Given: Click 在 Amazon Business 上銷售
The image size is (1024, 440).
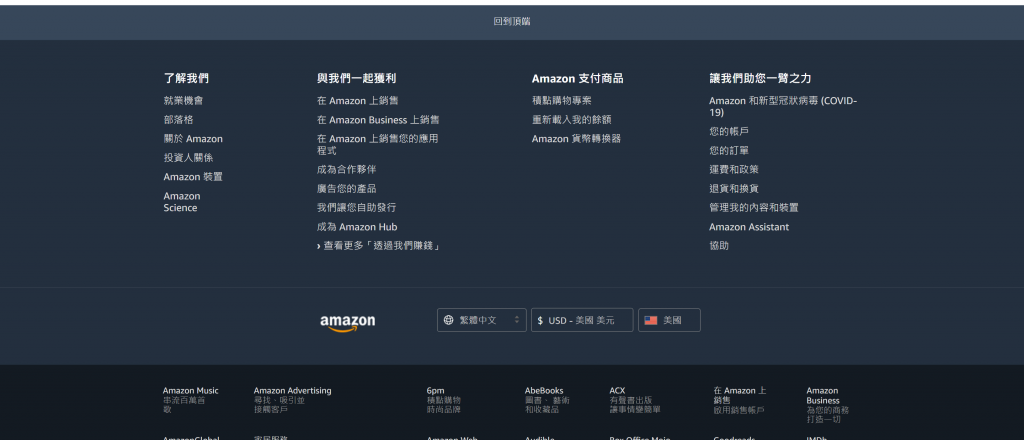Looking at the screenshot, I should pos(378,119).
